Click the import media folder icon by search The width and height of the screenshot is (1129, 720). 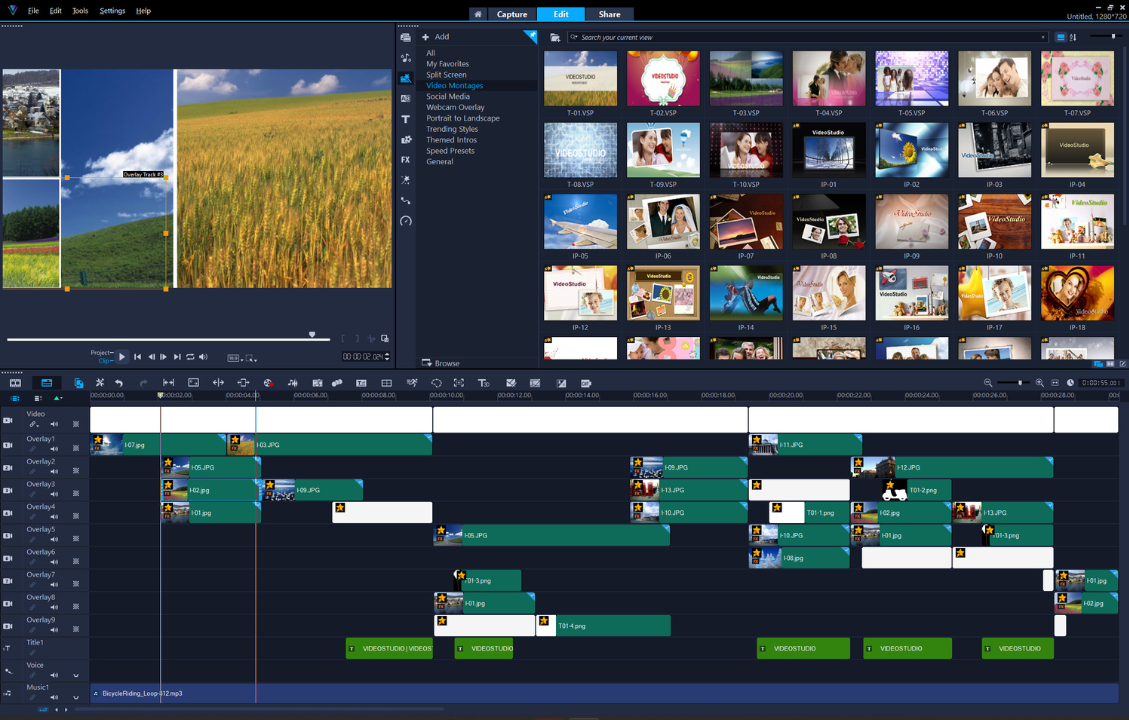pyautogui.click(x=555, y=37)
